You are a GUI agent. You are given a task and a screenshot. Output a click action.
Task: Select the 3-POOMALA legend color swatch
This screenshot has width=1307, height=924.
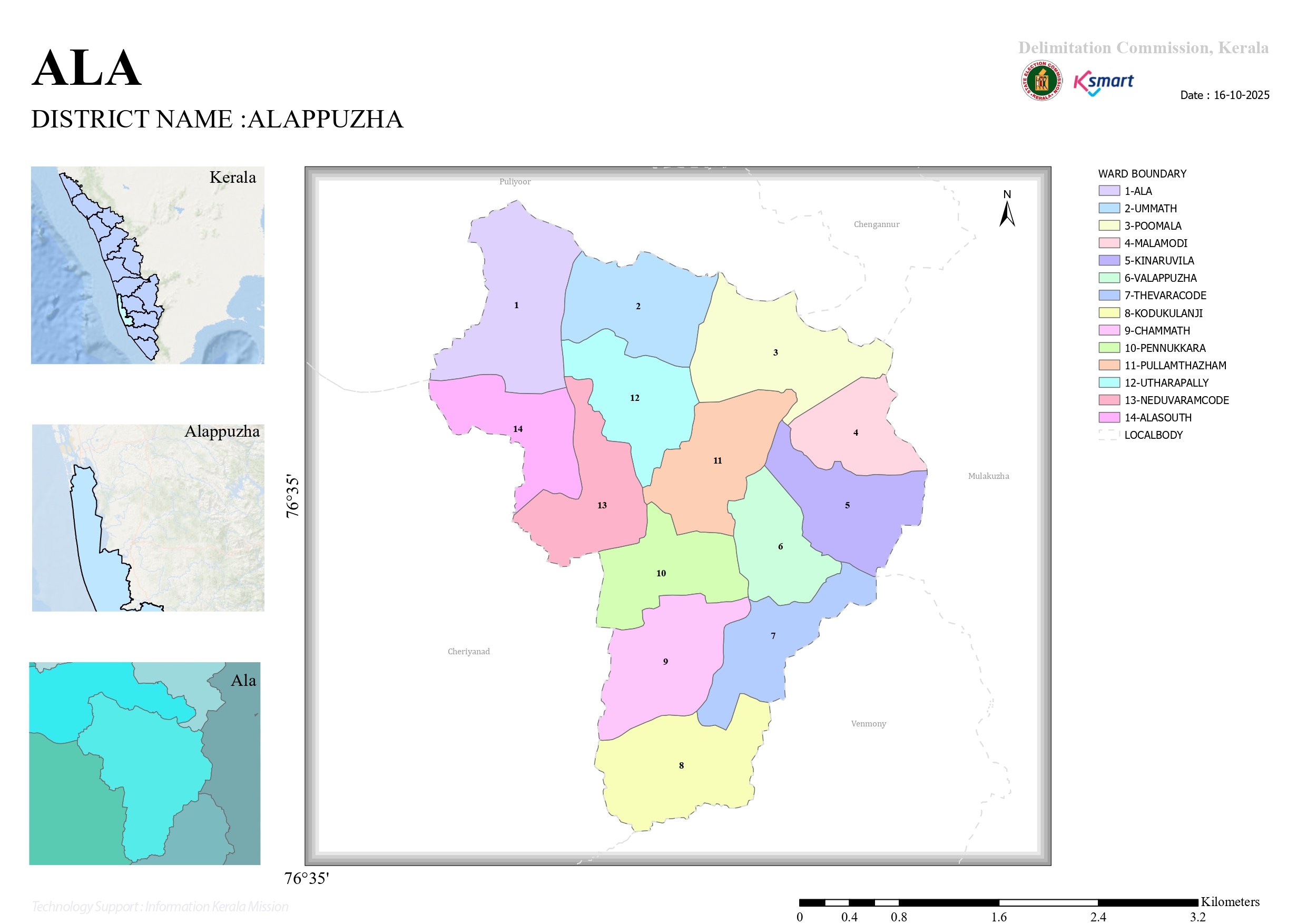tap(1109, 225)
